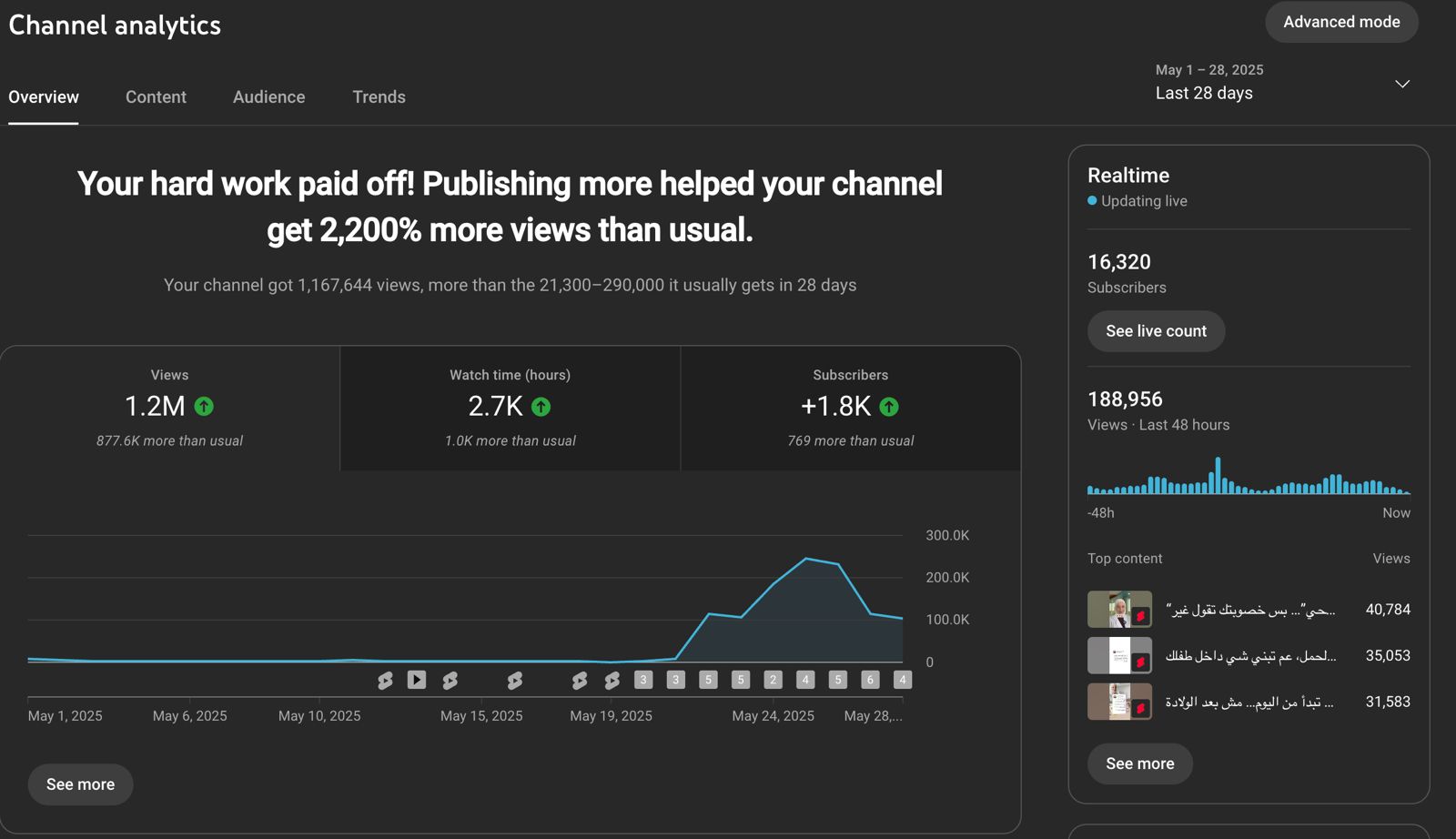The image size is (1456, 839).
Task: Click the '877.6K more than usual' text
Action: [x=169, y=440]
